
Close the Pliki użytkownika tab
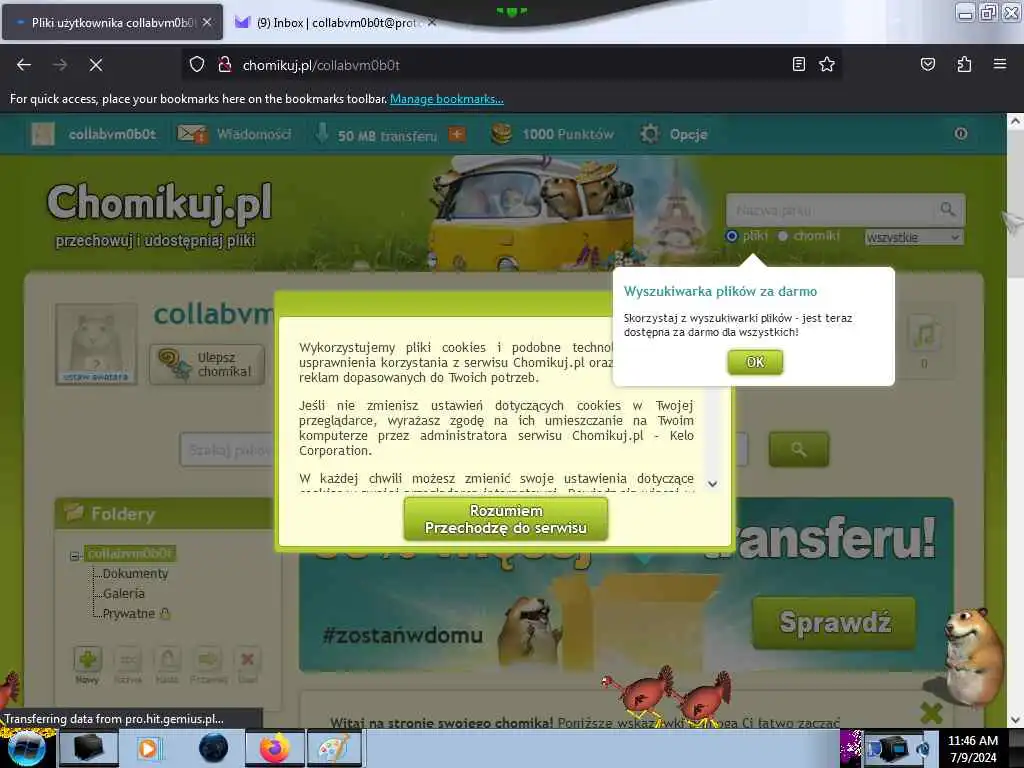207,22
